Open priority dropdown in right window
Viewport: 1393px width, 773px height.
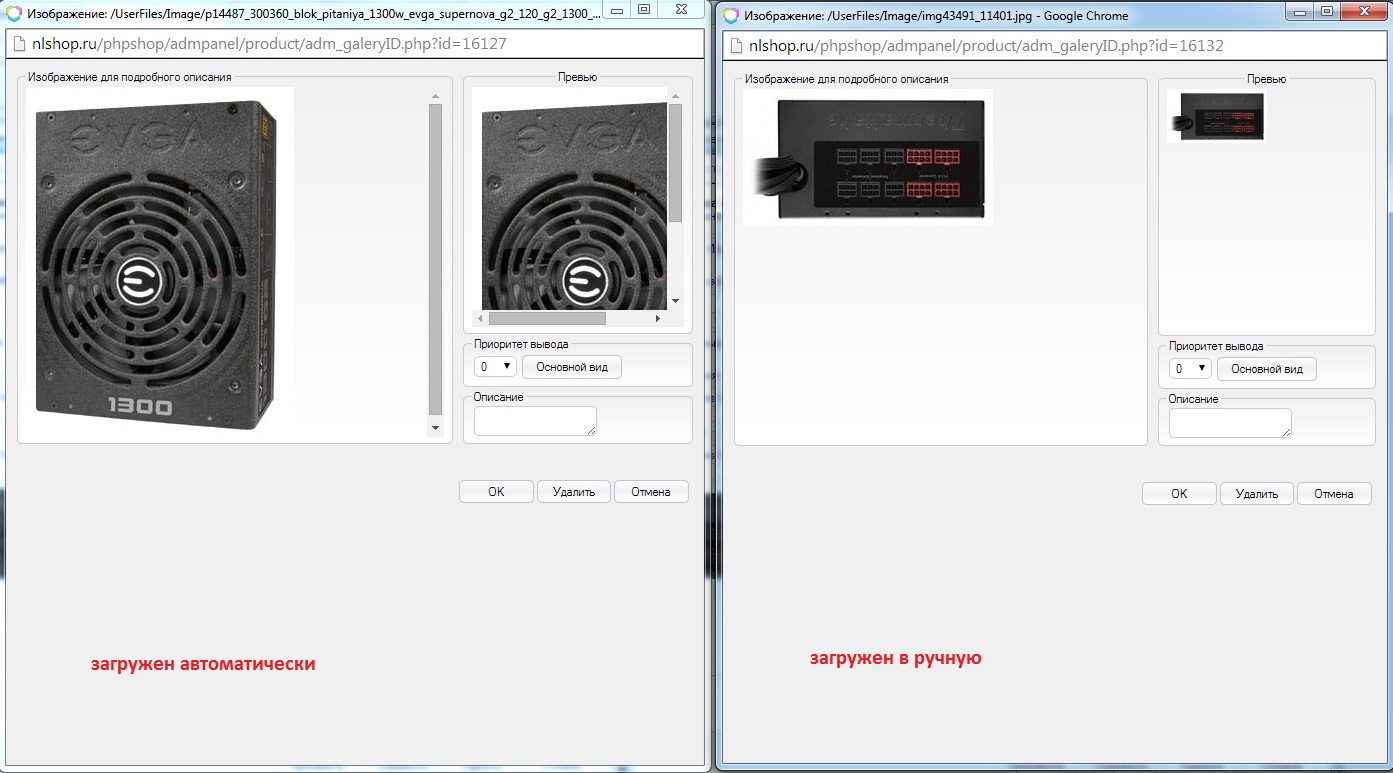[x=1190, y=369]
